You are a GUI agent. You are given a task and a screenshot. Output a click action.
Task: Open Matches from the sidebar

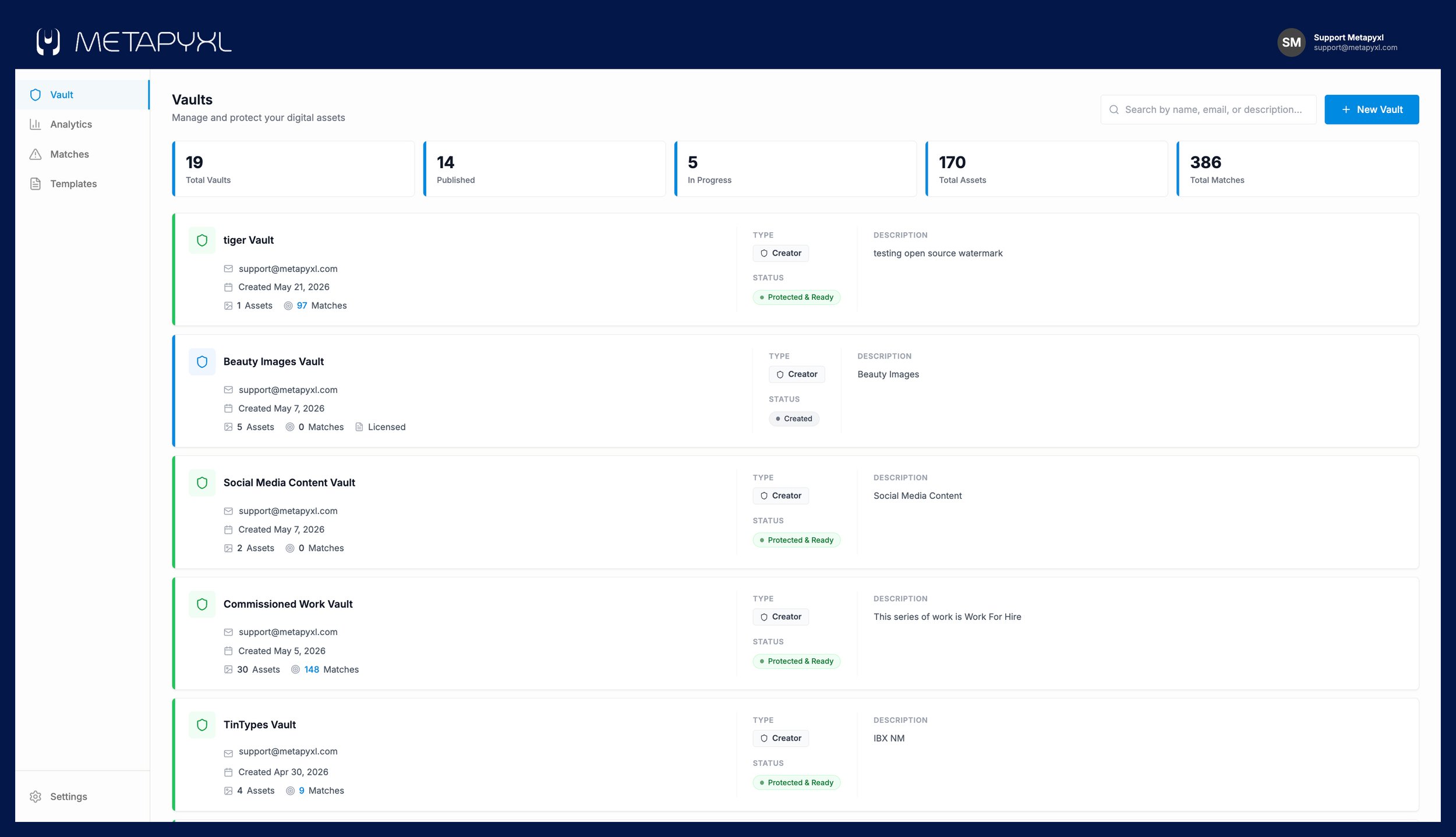(x=82, y=154)
